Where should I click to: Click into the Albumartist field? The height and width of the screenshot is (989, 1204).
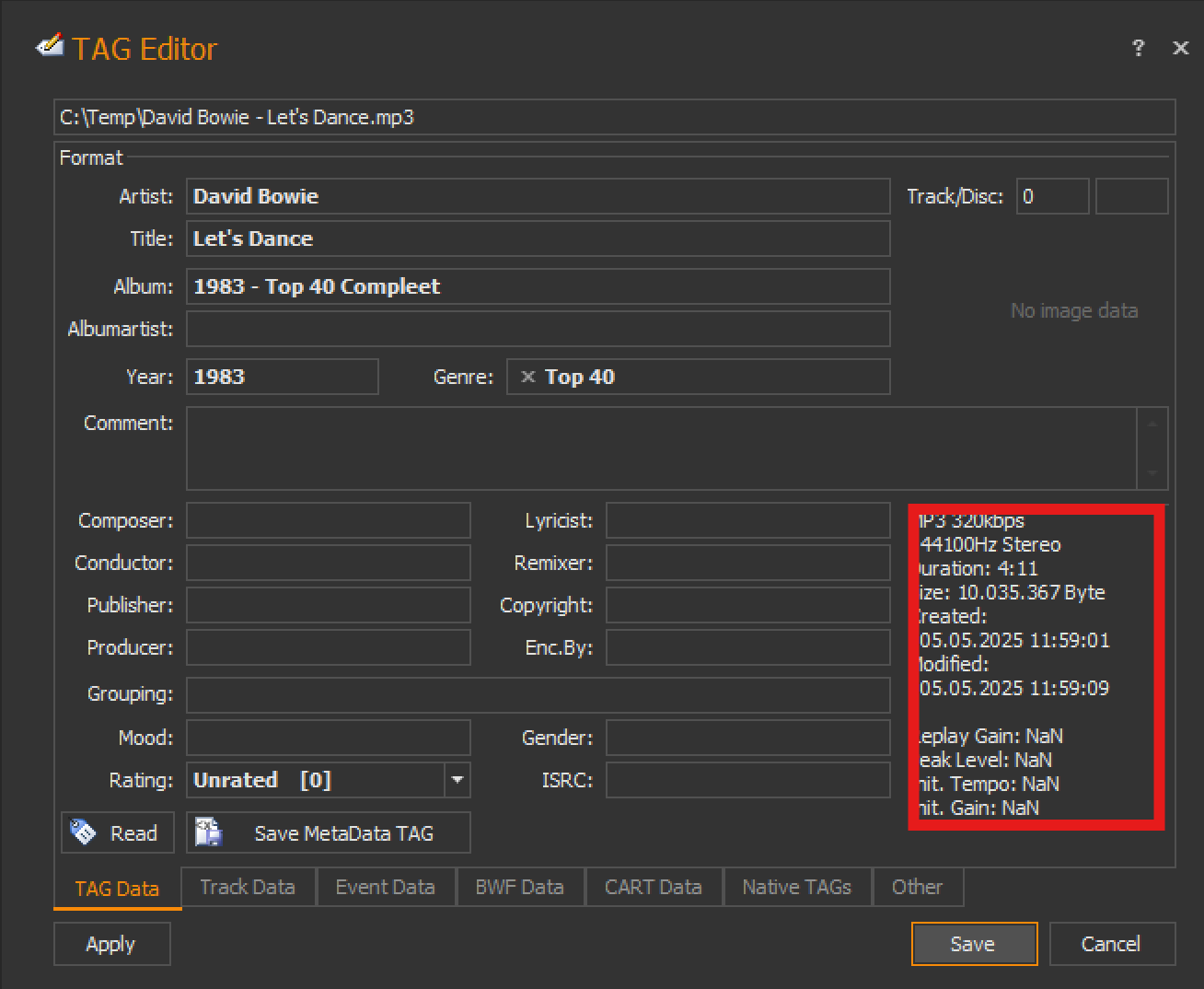click(538, 329)
